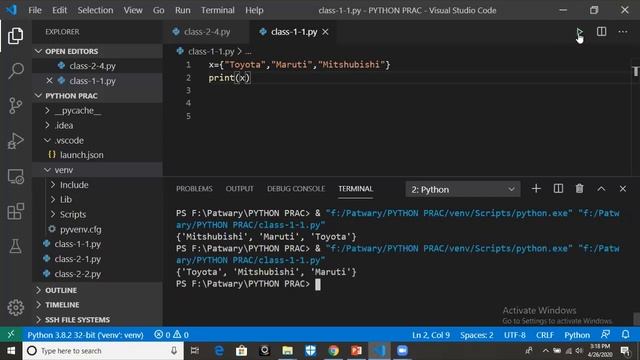The image size is (640, 360).
Task: Switch to the Debug Console tab
Action: coord(296,189)
